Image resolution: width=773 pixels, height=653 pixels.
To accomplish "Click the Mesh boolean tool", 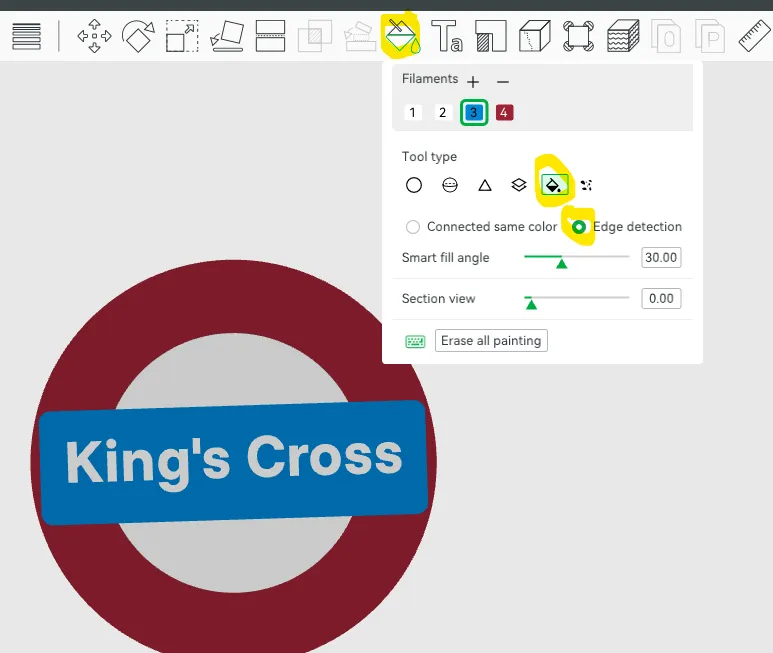I will tap(314, 36).
